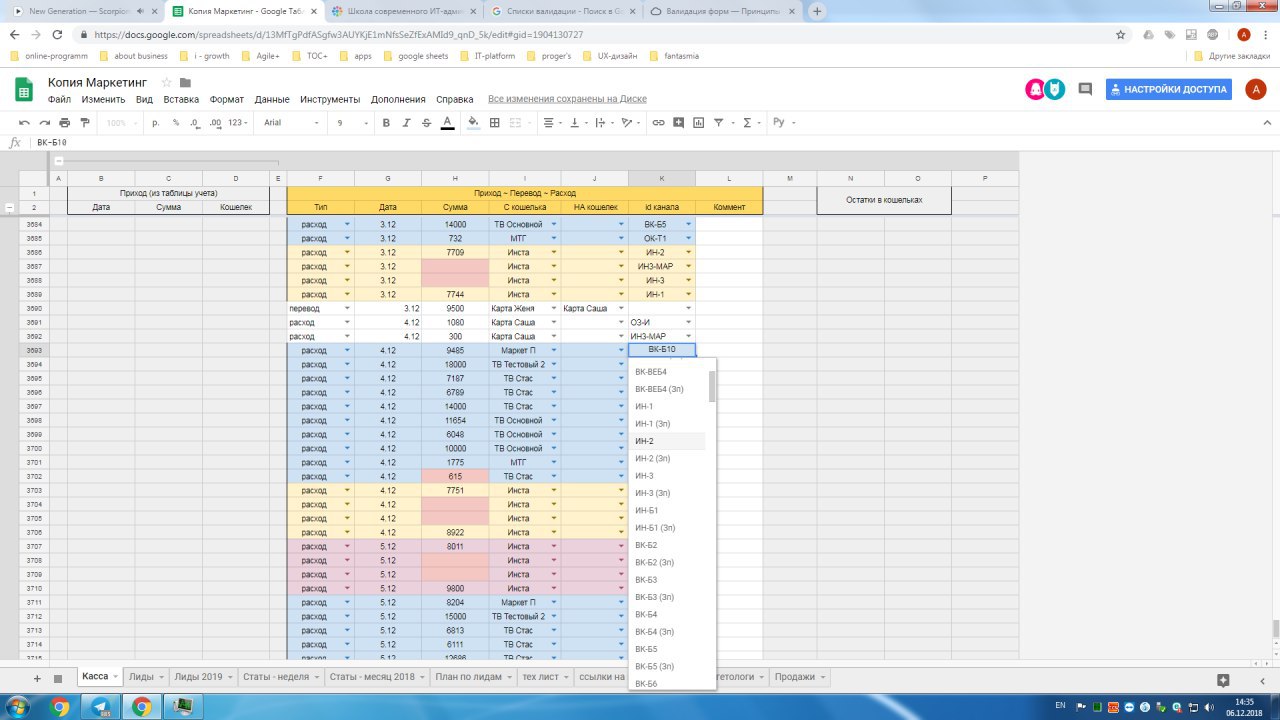Open the Файл menu
Image resolution: width=1280 pixels, height=720 pixels.
coord(59,99)
